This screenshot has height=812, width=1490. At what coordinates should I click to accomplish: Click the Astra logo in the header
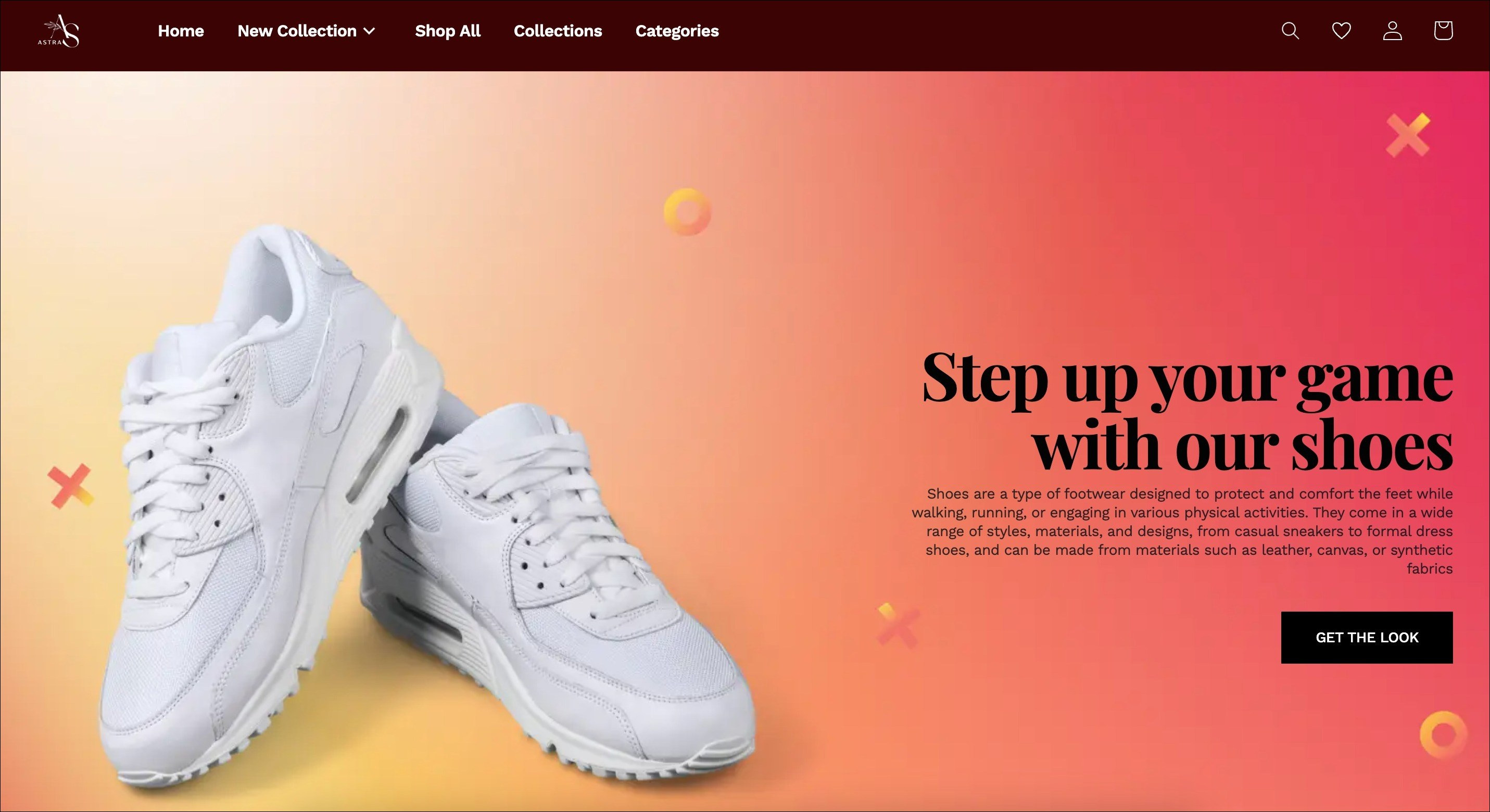(x=59, y=31)
